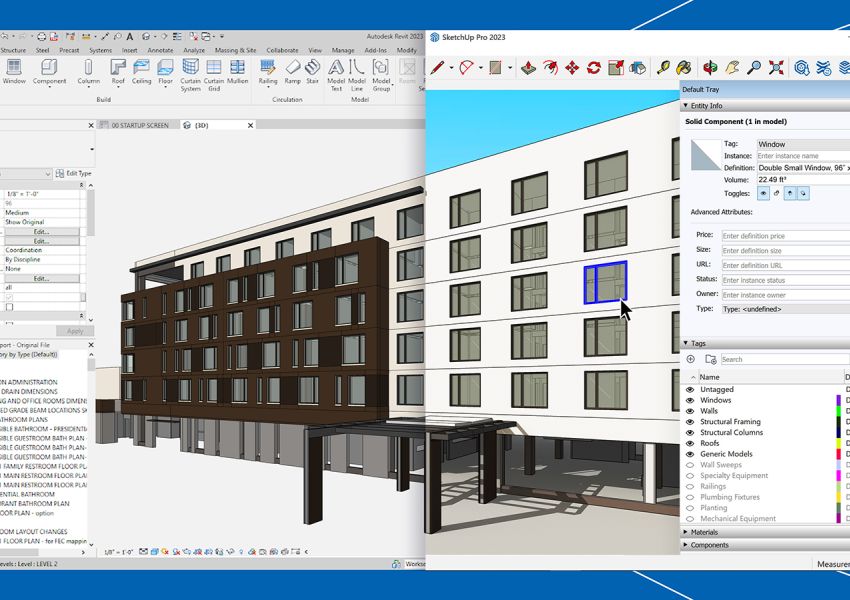Click the Text 'A' icon in Revit quick access

(130, 37)
